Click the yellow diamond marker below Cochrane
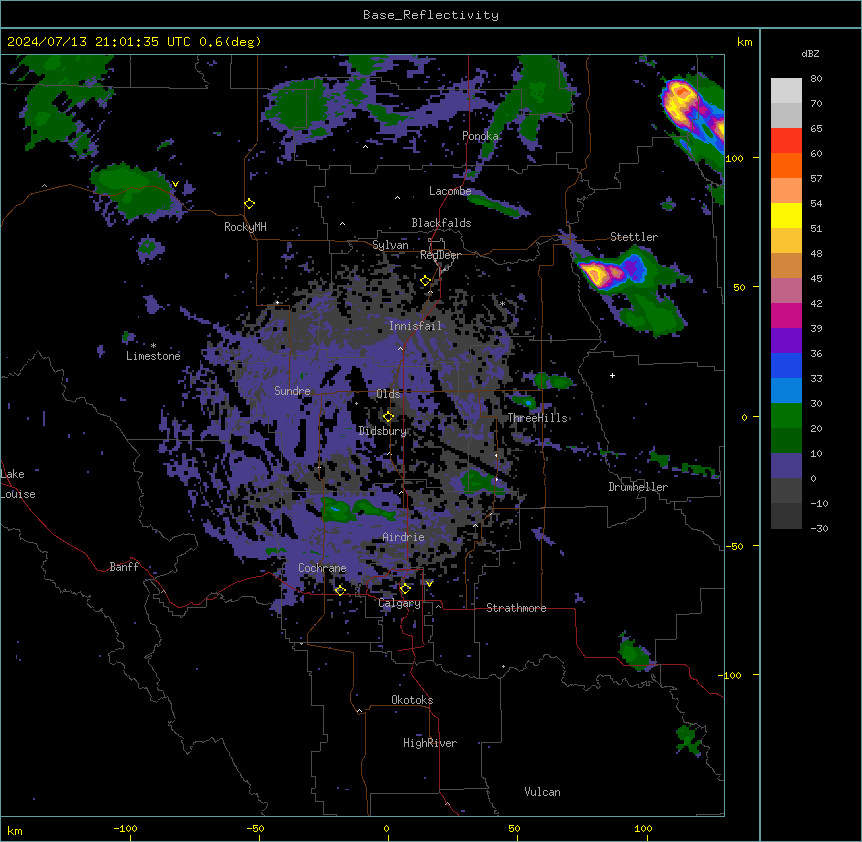This screenshot has width=862, height=842. 340,591
